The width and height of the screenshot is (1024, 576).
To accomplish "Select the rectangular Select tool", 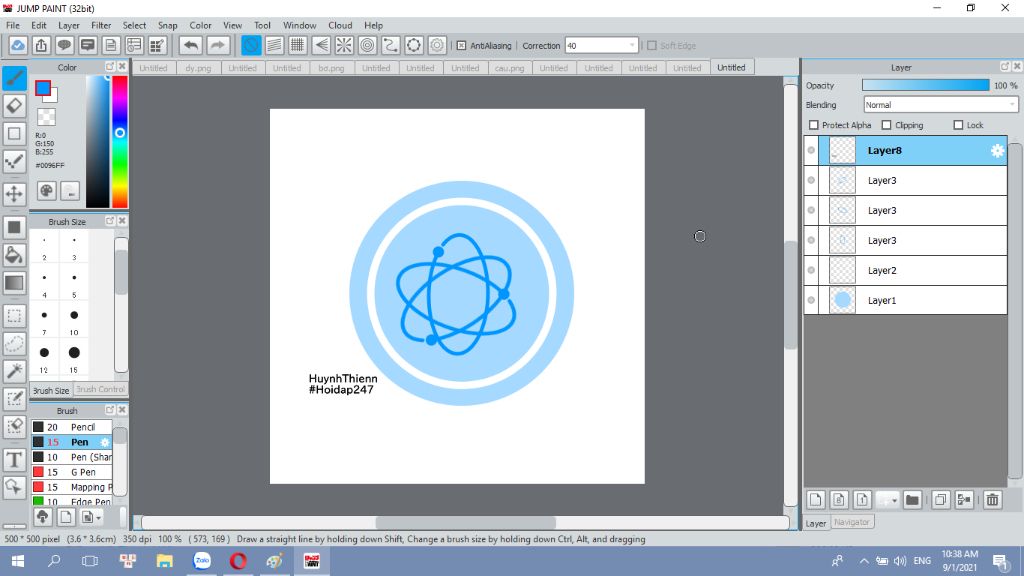I will coord(14,316).
